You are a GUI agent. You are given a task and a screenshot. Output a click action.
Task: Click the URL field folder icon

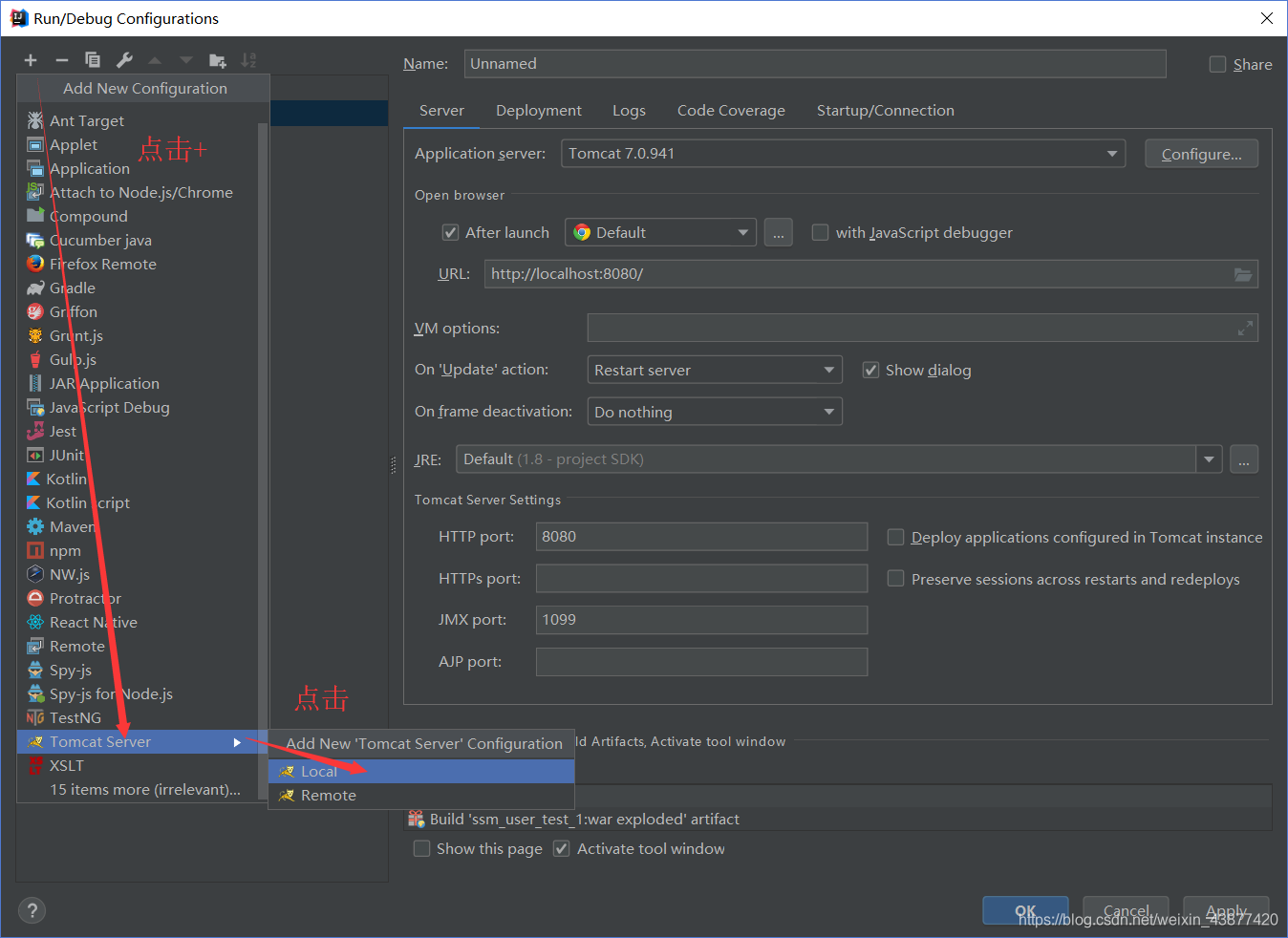(x=1242, y=274)
